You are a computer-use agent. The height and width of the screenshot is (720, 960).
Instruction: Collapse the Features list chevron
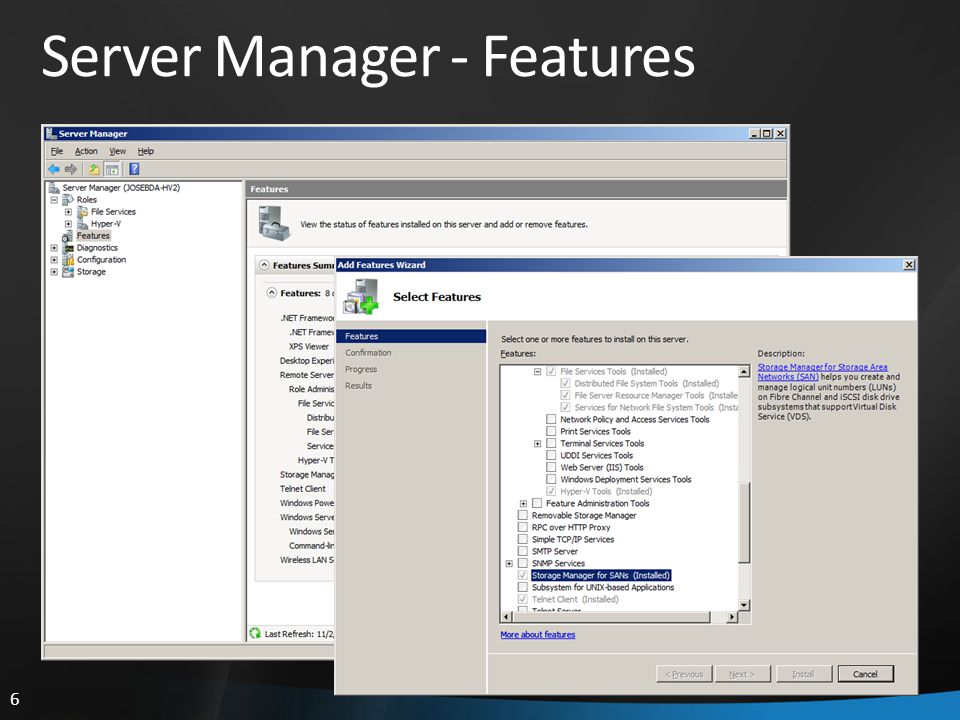271,293
